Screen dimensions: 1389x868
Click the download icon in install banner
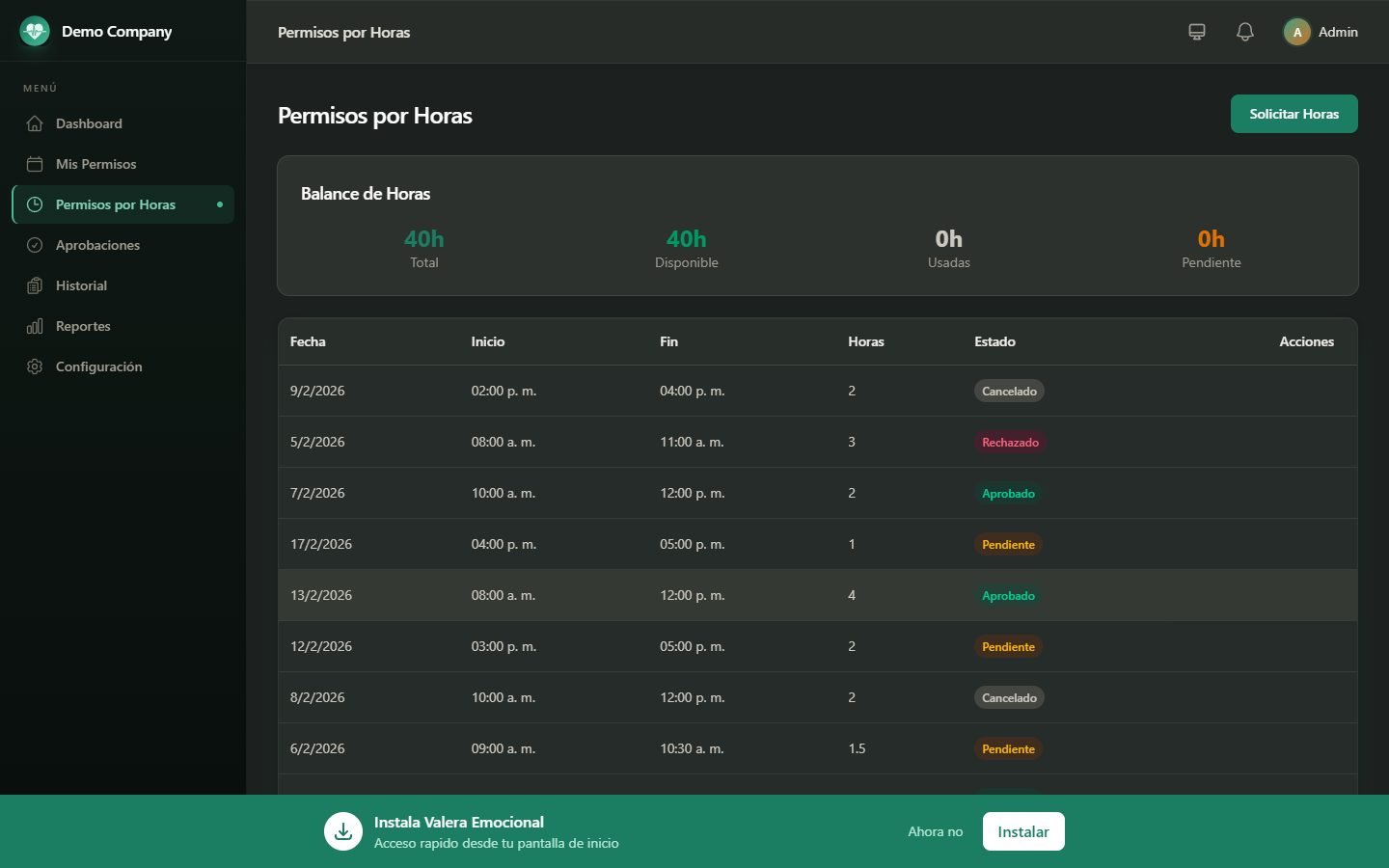coord(343,831)
